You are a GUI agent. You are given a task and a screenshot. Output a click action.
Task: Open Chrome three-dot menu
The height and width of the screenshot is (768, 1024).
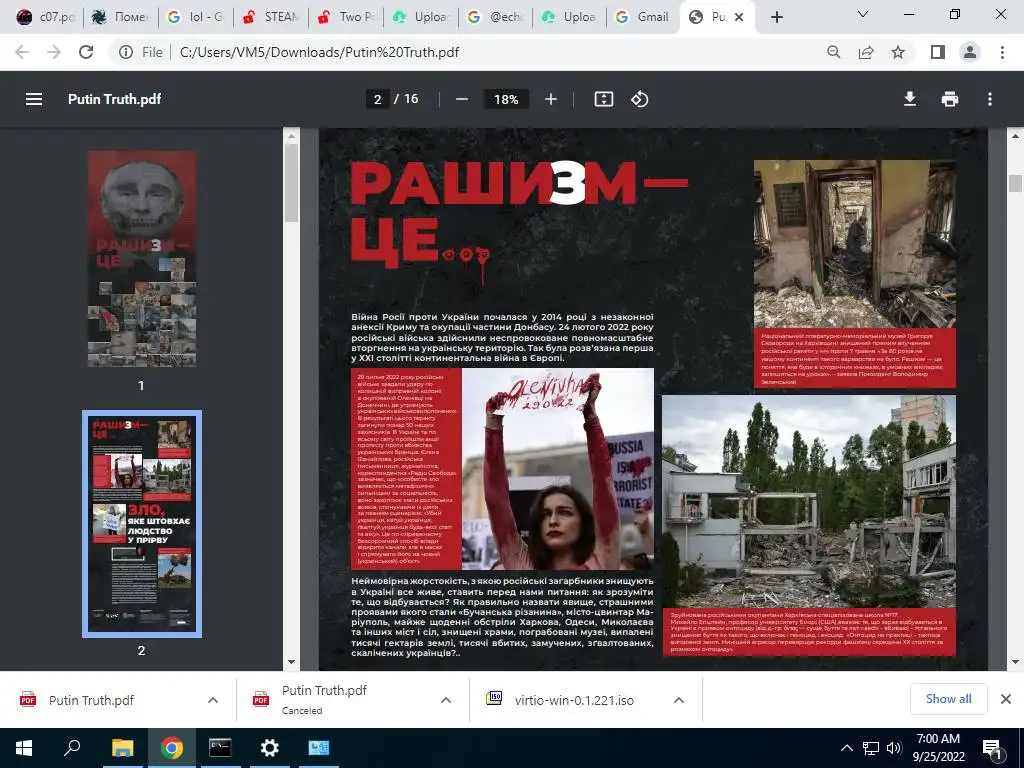[1002, 52]
